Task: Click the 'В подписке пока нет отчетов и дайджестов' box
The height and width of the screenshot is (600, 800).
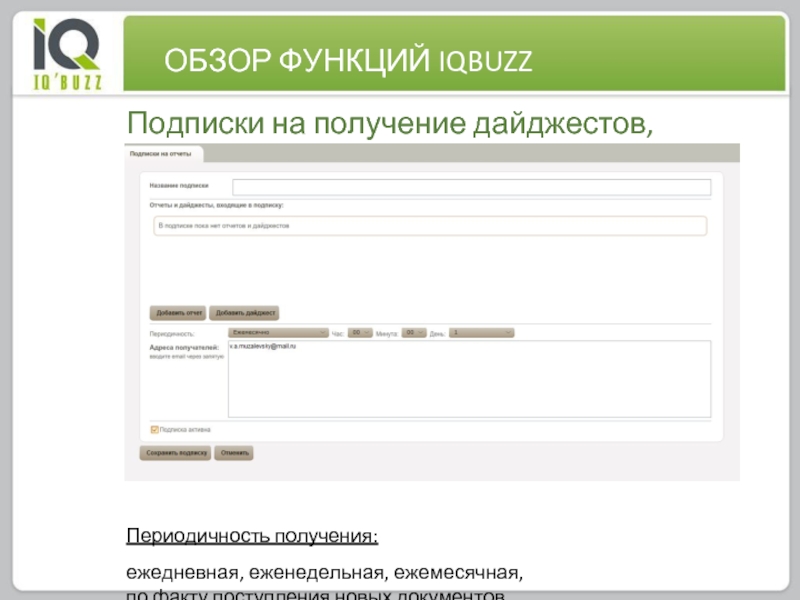Action: 430,226
